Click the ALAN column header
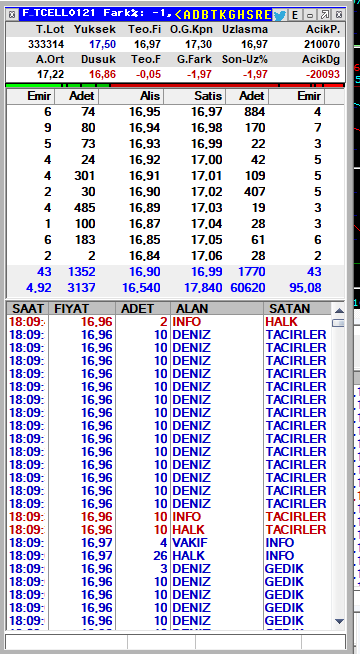The width and height of the screenshot is (360, 654). click(217, 309)
